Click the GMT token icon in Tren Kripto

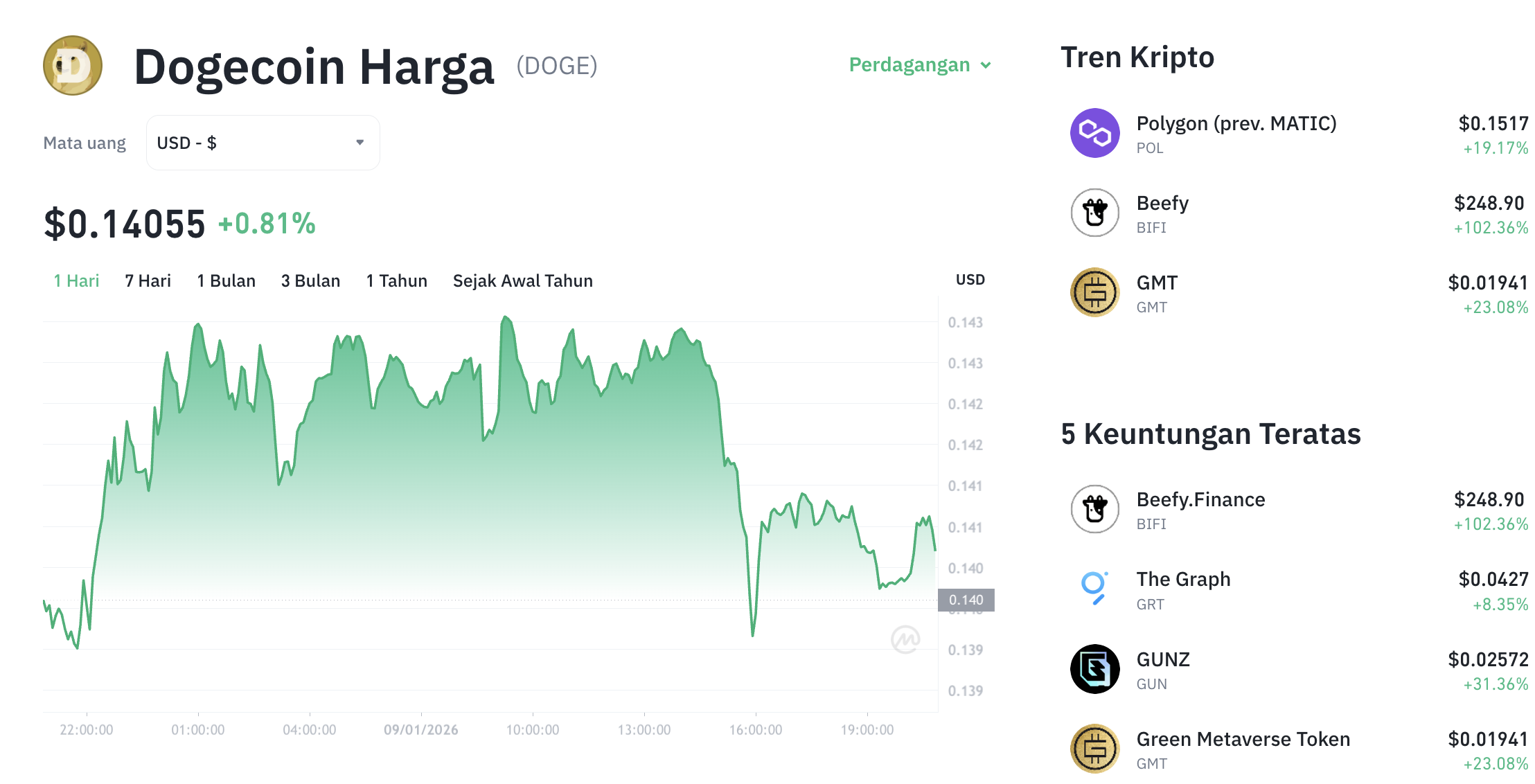pos(1094,292)
